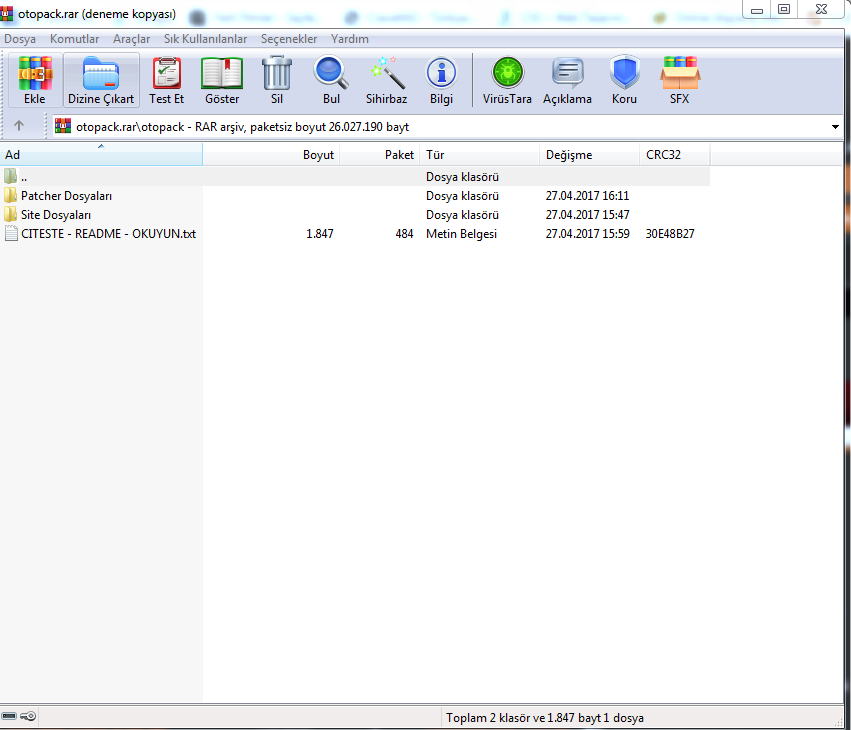Select 'Site Dosyaları' folder name
This screenshot has width=851, height=730.
point(56,214)
